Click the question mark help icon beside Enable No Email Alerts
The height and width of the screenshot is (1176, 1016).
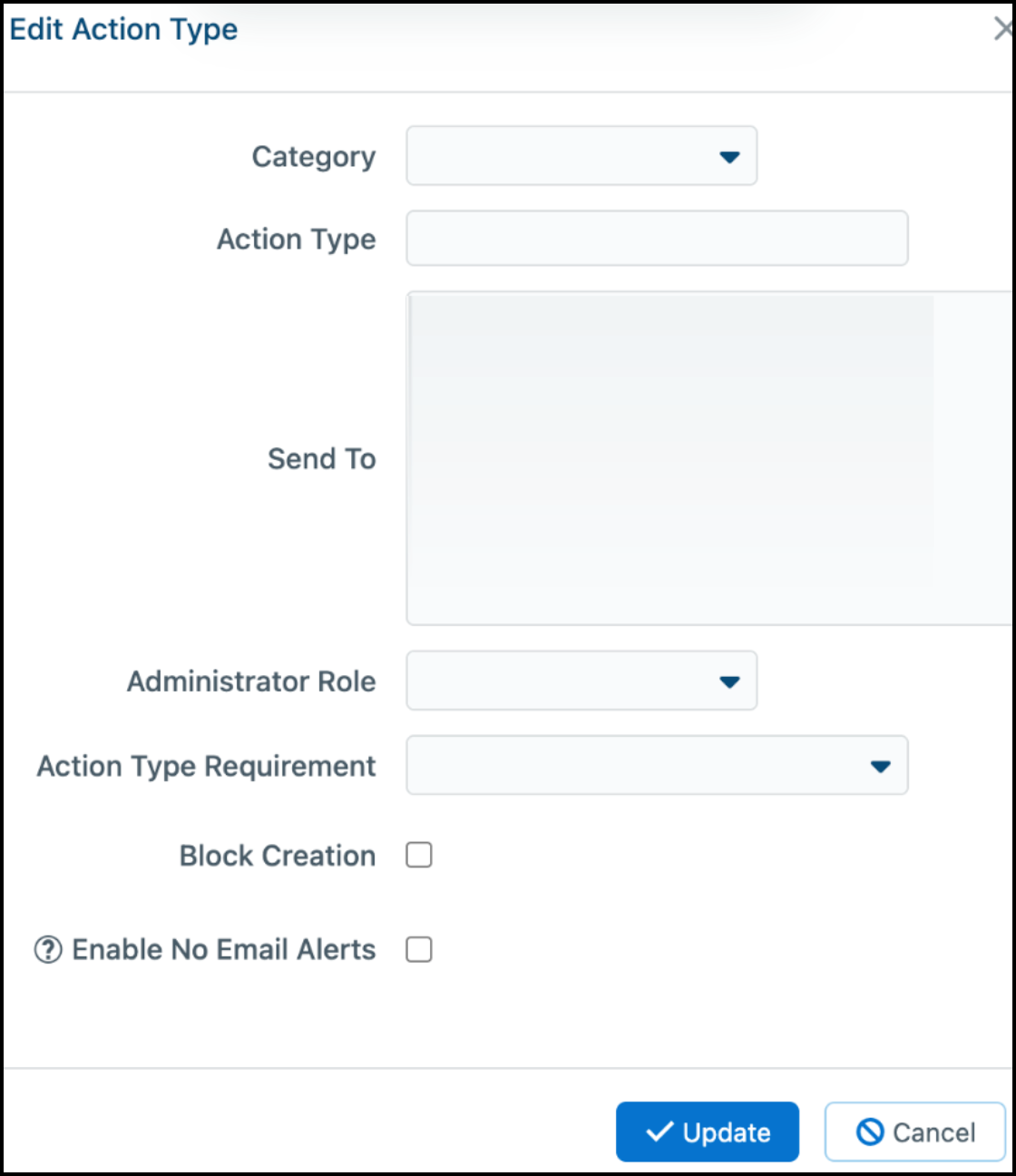click(47, 949)
